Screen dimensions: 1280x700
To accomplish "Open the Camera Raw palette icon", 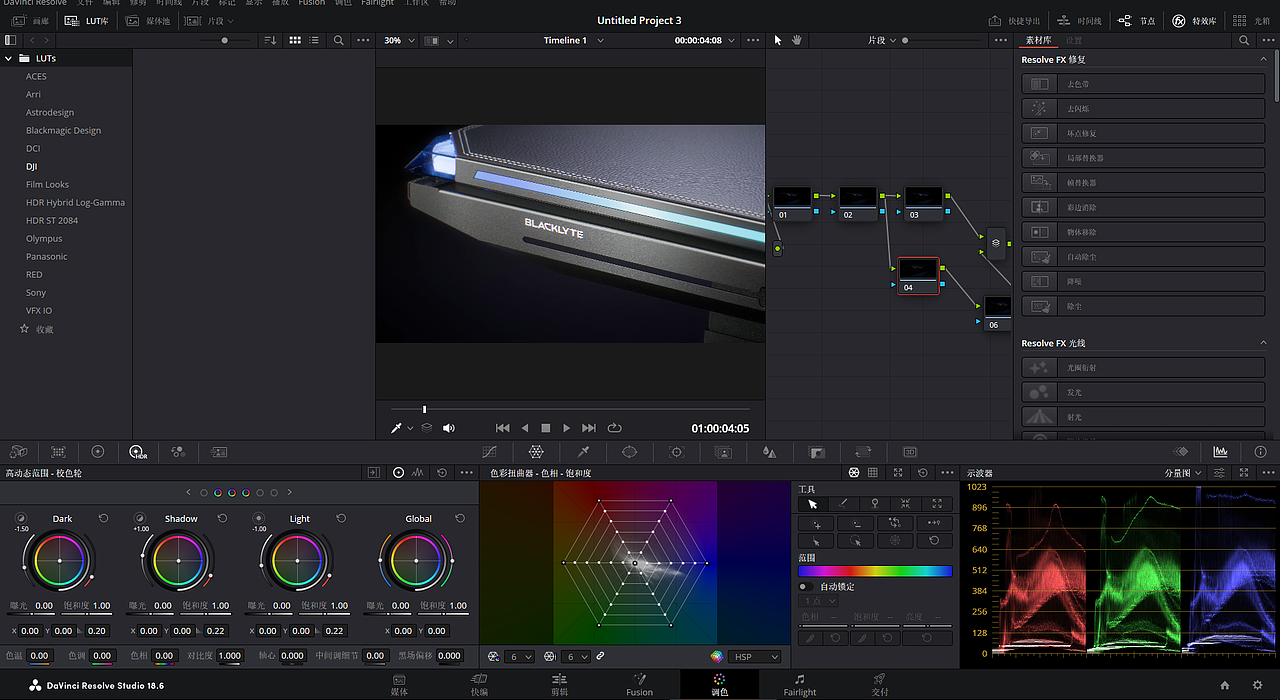I will [19, 452].
